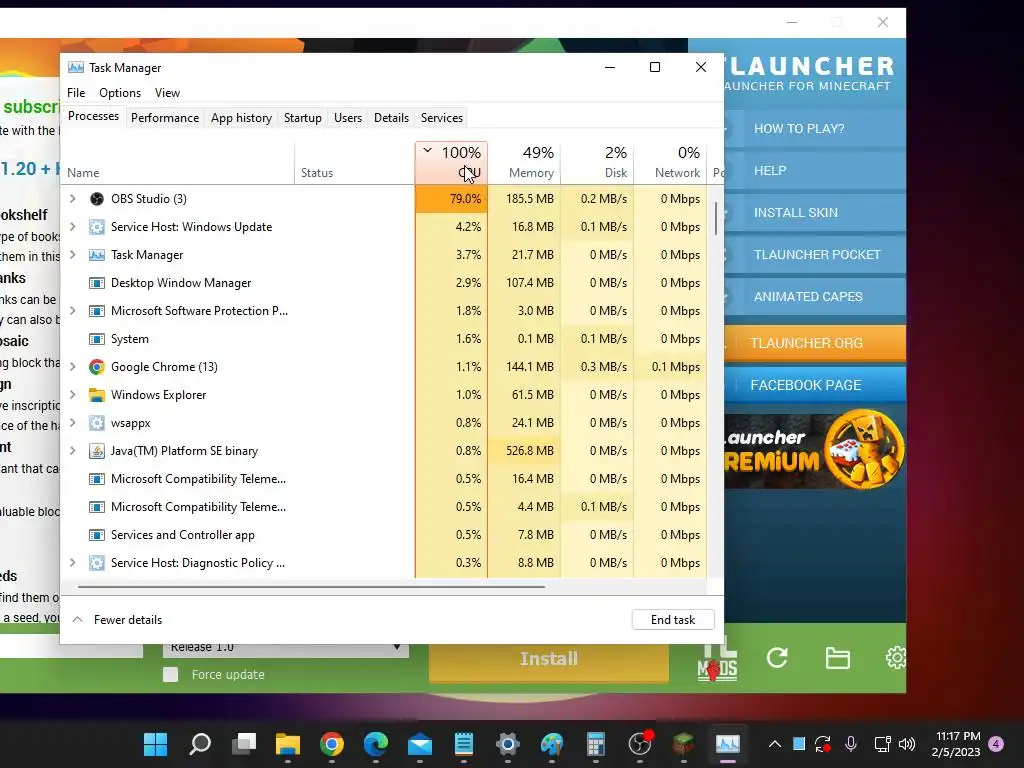Screen dimensions: 1024x768
Task: Open Task View on taskbar
Action: point(244,744)
